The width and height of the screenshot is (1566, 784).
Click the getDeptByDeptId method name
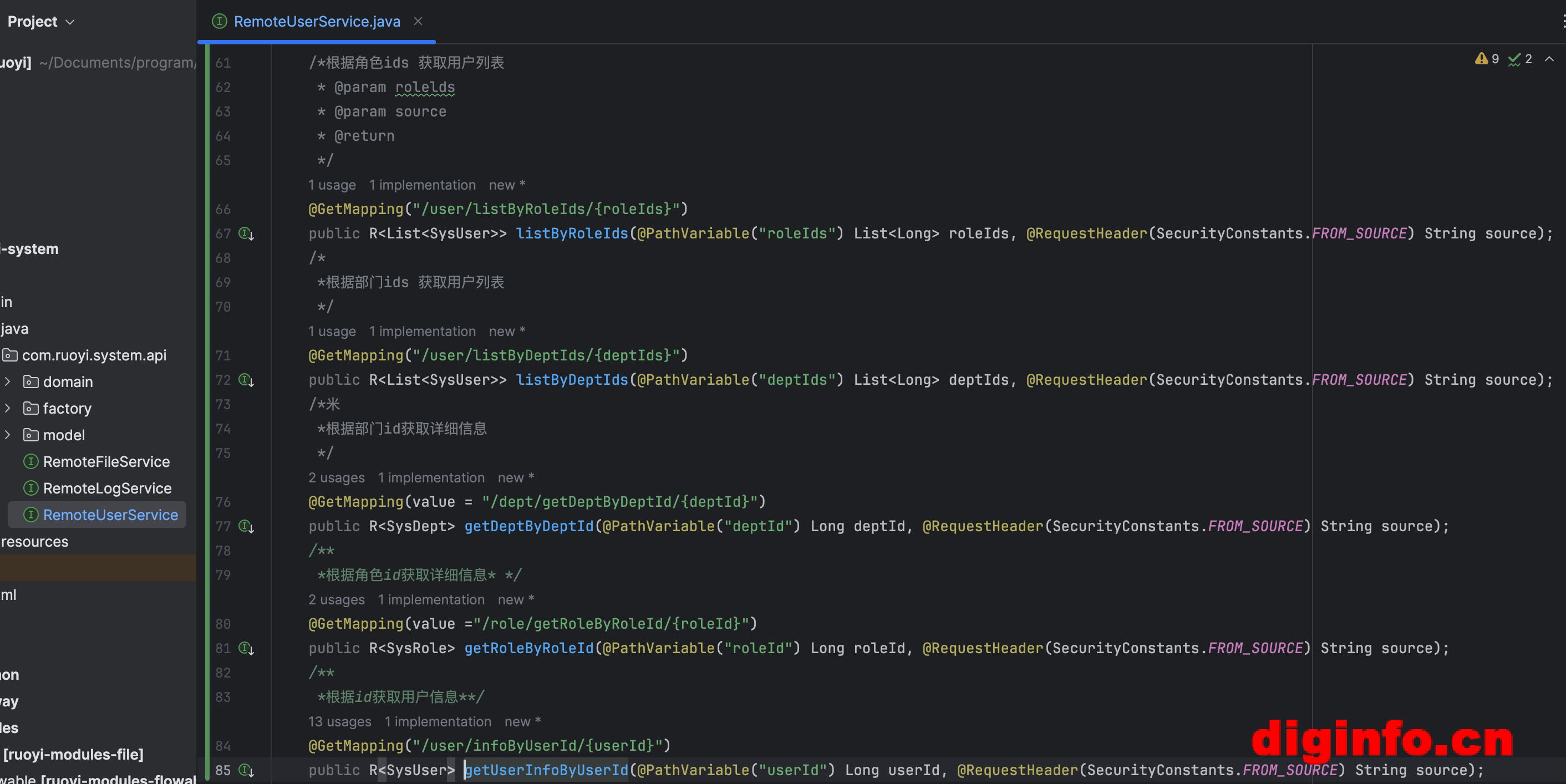[528, 526]
